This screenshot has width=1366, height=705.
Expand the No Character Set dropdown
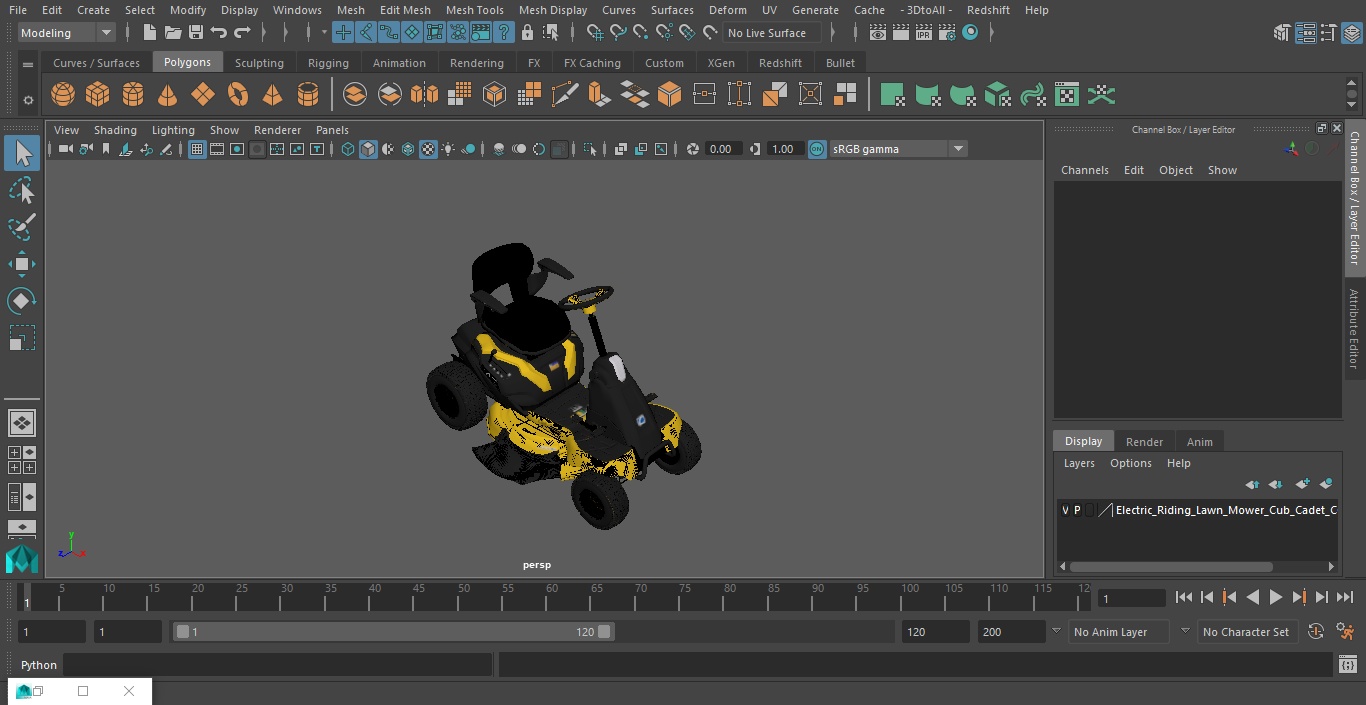point(1246,632)
